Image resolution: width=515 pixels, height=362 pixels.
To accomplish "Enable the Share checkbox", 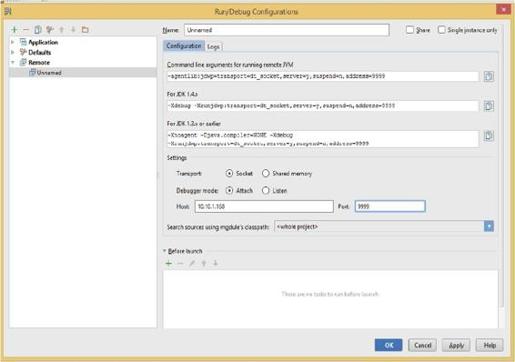I will [x=410, y=30].
